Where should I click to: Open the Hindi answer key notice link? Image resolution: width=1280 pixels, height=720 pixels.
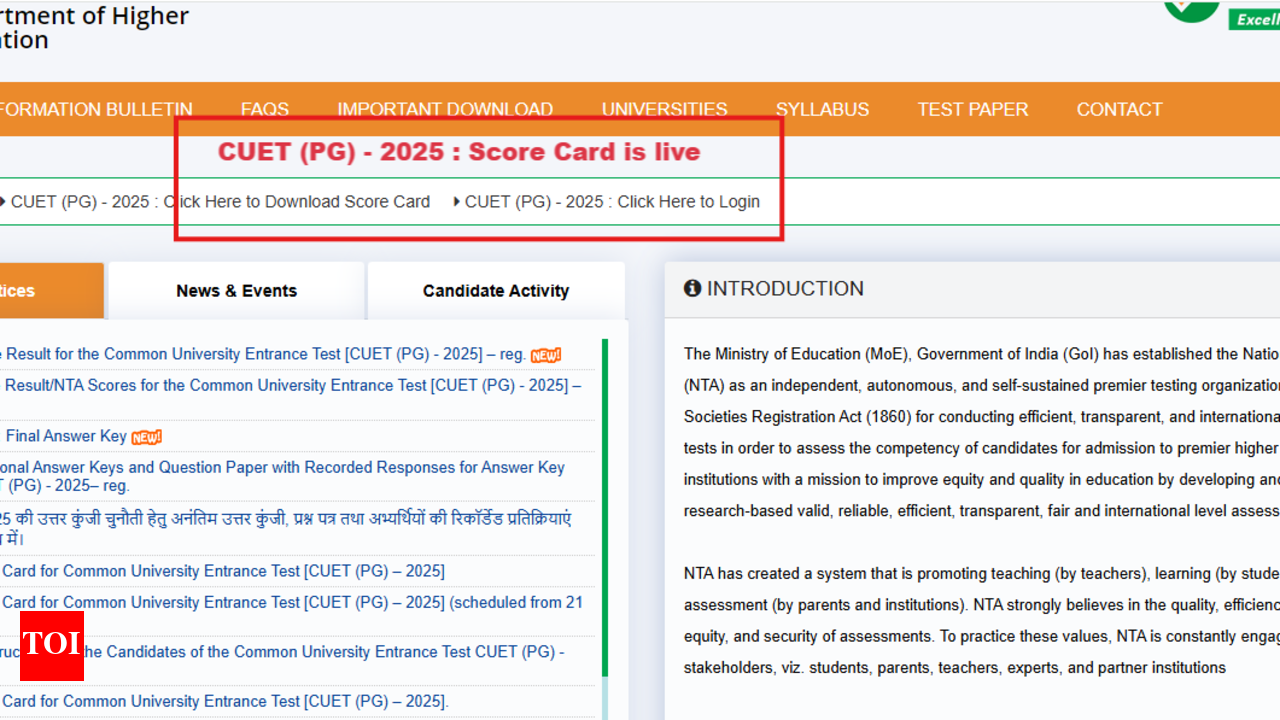286,520
